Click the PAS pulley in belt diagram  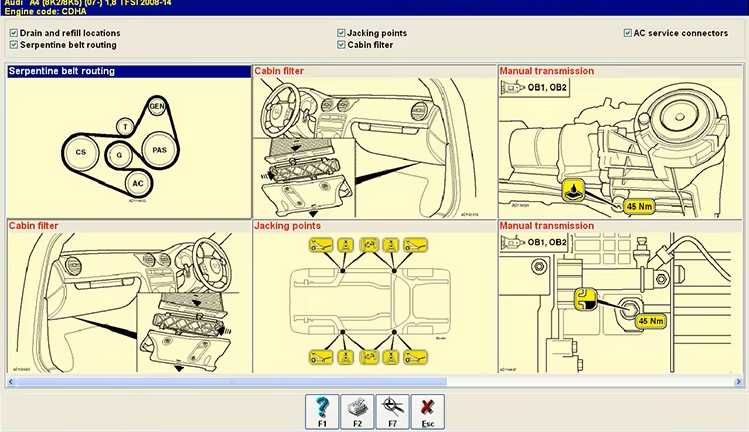coord(159,150)
